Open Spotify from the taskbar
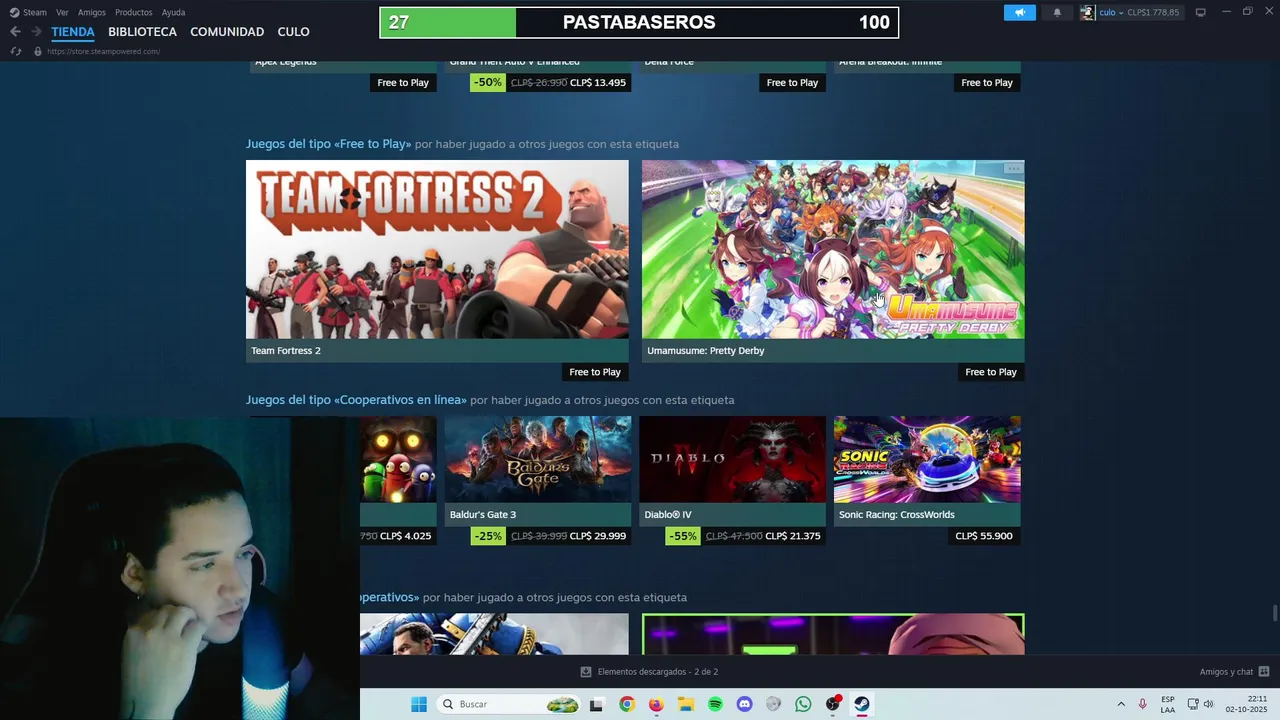This screenshot has height=720, width=1280. (x=715, y=704)
